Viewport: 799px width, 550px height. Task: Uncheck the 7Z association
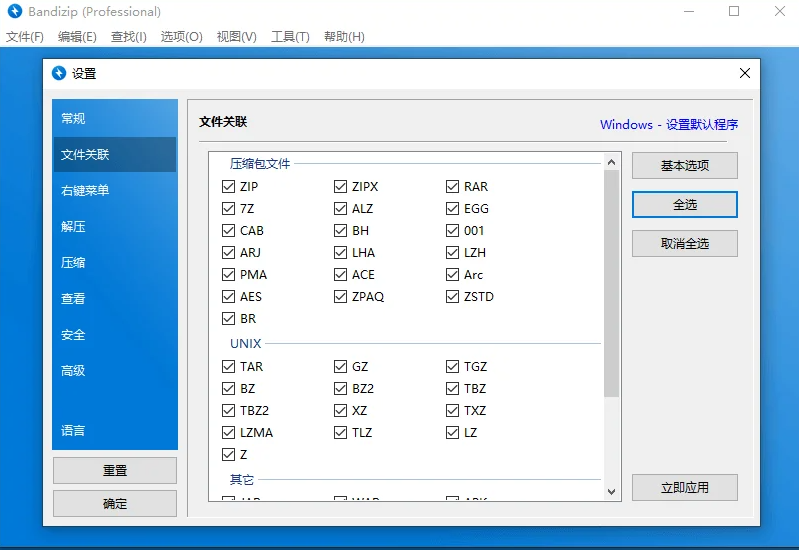tap(228, 208)
